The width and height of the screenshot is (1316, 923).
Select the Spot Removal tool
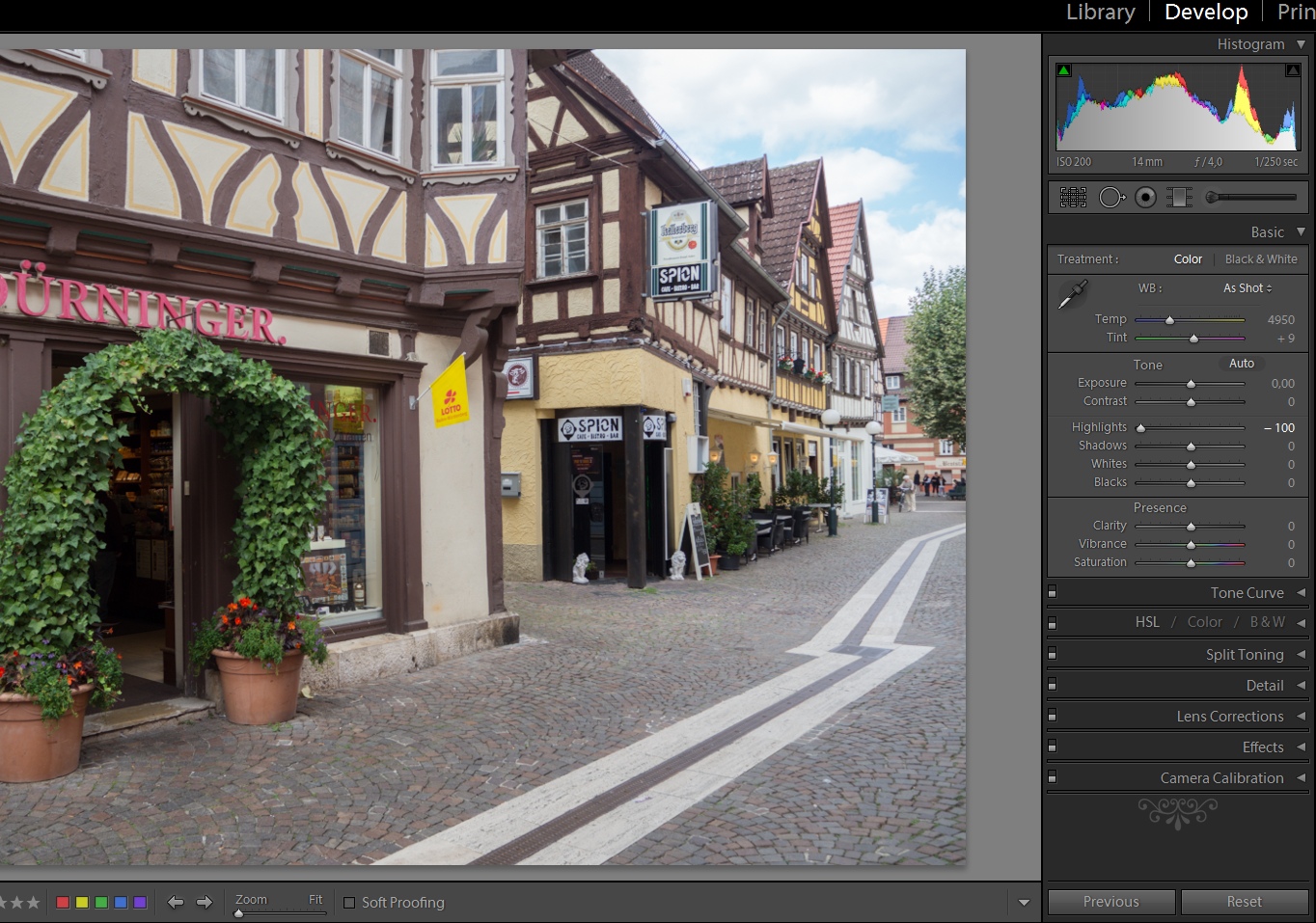point(1110,198)
